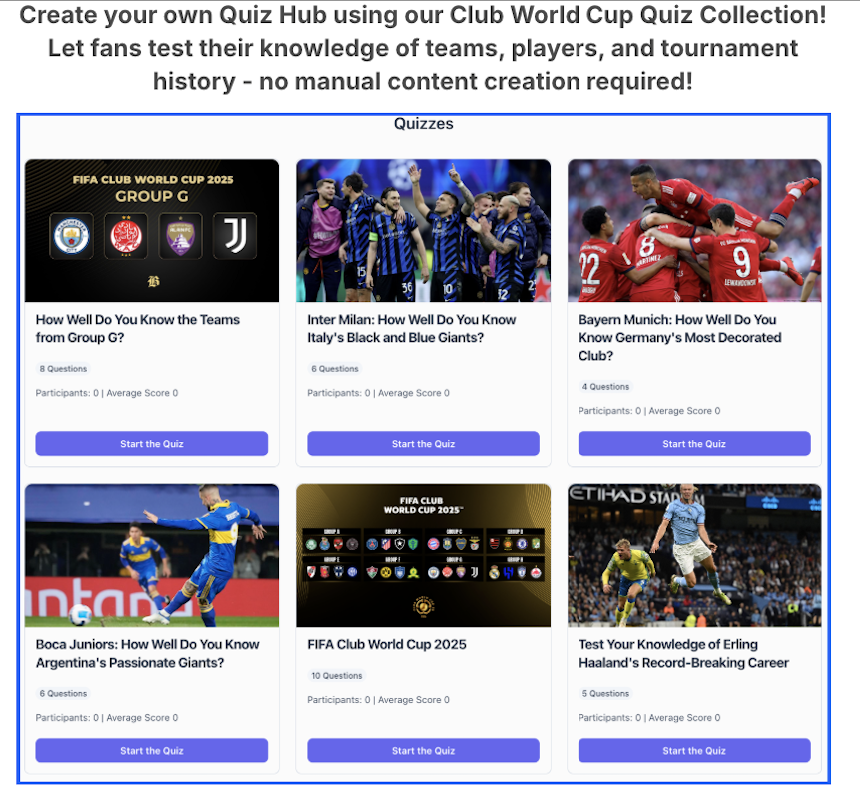Click the red Wydad crest in Group G image
The image size is (860, 796).
(126, 236)
